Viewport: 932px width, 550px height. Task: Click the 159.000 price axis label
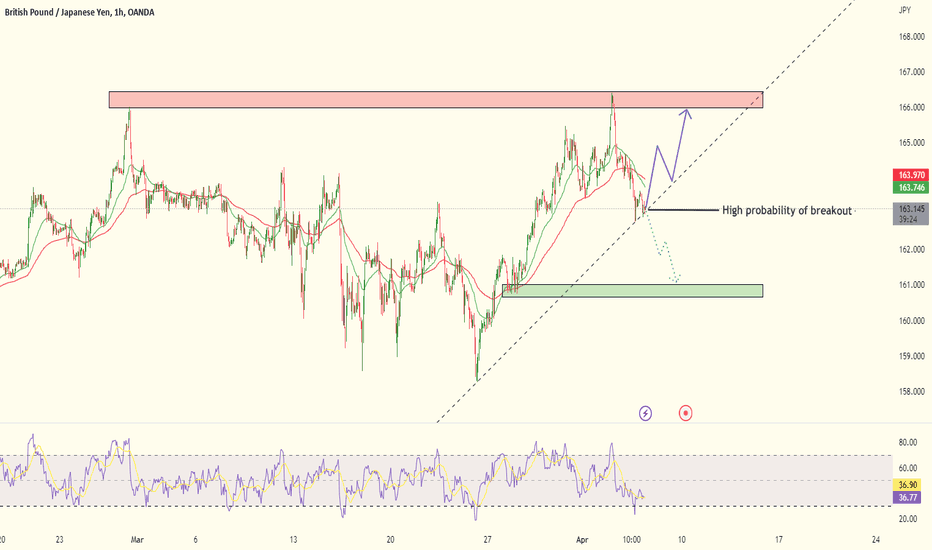click(x=911, y=357)
